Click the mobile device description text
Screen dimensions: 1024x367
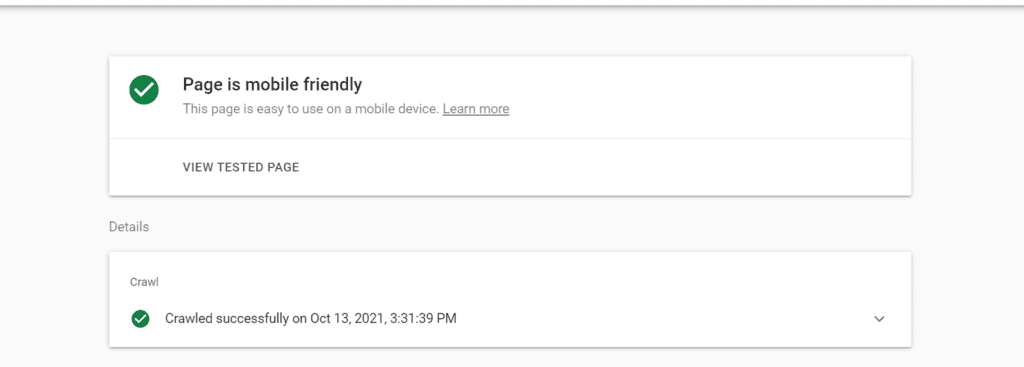click(311, 109)
